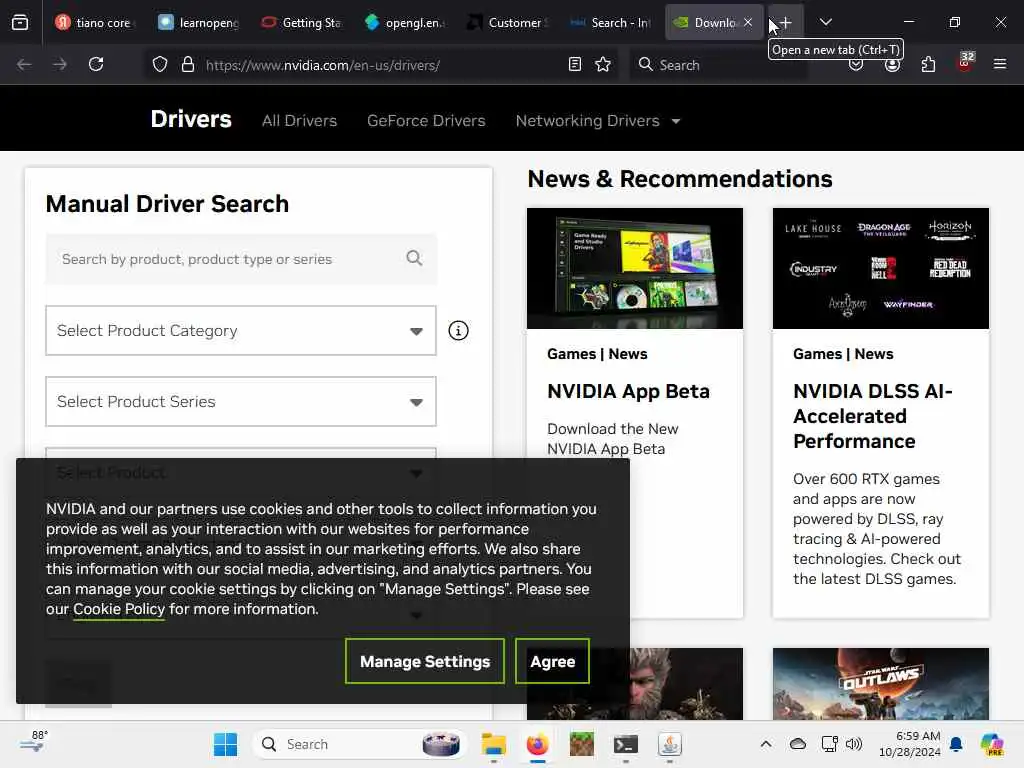Open Minecraft taskbar icon
The height and width of the screenshot is (768, 1024).
pos(581,744)
